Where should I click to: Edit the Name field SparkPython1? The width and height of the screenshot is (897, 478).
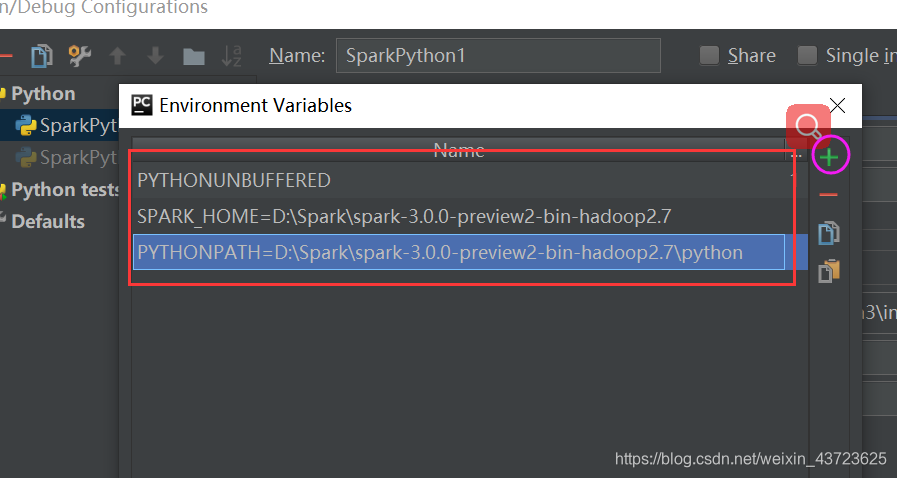(x=498, y=55)
